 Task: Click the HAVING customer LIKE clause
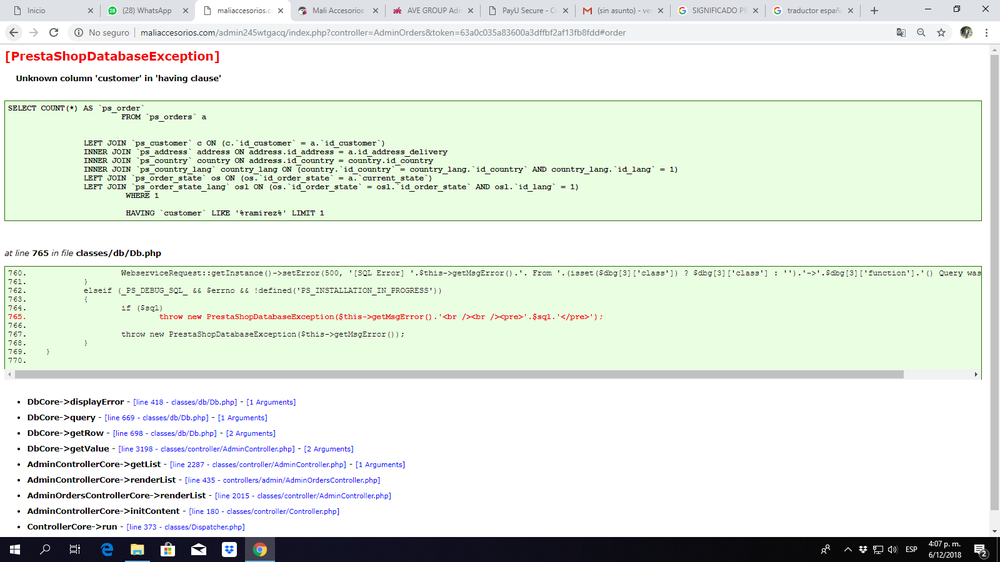[x=224, y=213]
